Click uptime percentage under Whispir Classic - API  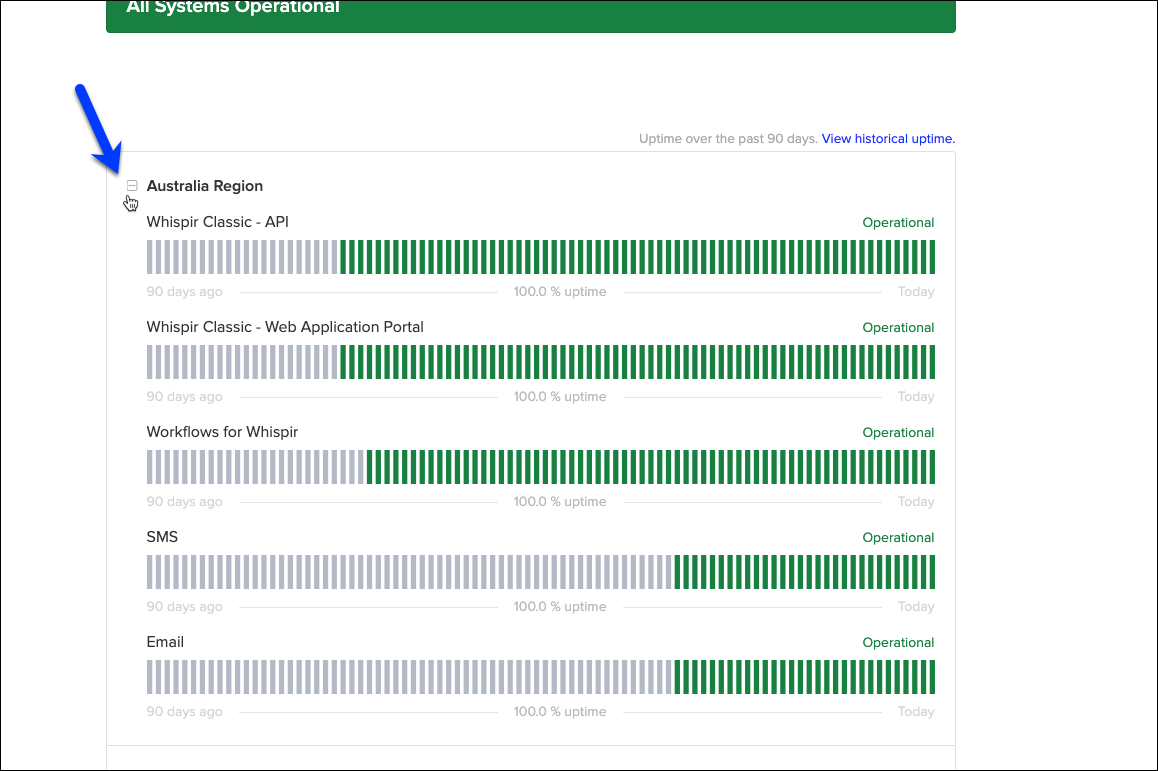pyautogui.click(x=560, y=292)
